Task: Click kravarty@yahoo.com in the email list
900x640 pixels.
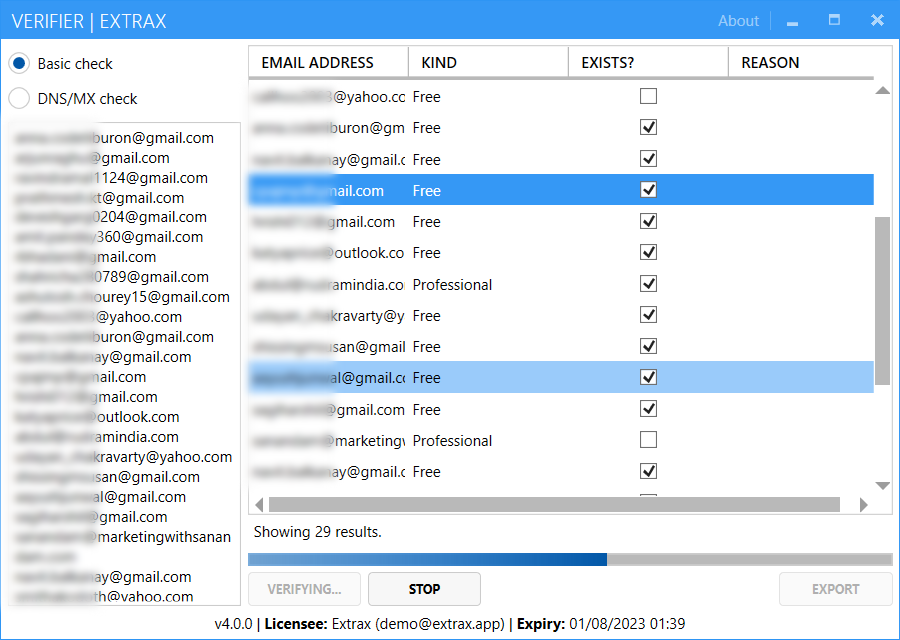Action: tap(123, 457)
